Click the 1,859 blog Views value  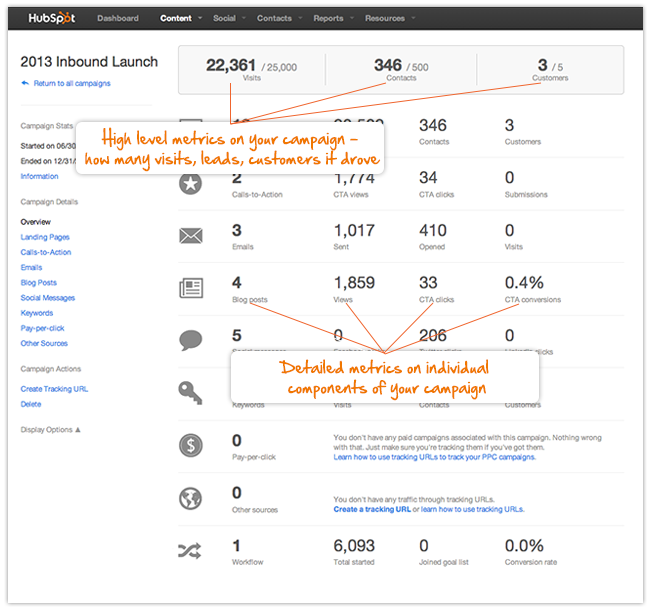point(354,283)
